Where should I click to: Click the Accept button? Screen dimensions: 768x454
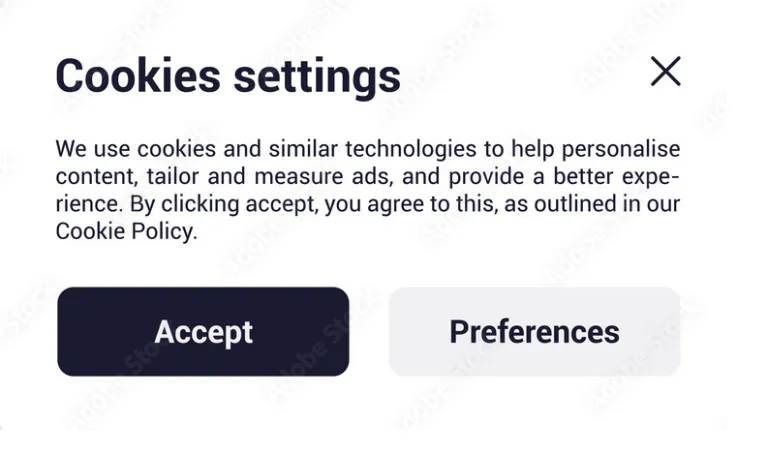point(203,332)
